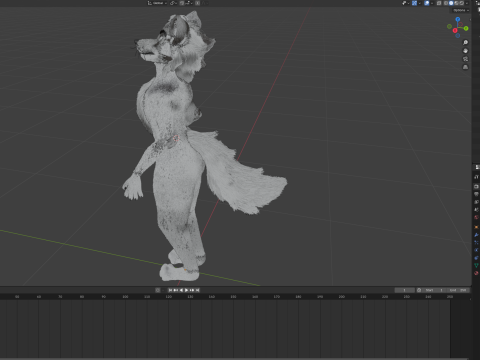Toggle Show Overlays button
Screen dimensions: 480x360
[x=427, y=3]
